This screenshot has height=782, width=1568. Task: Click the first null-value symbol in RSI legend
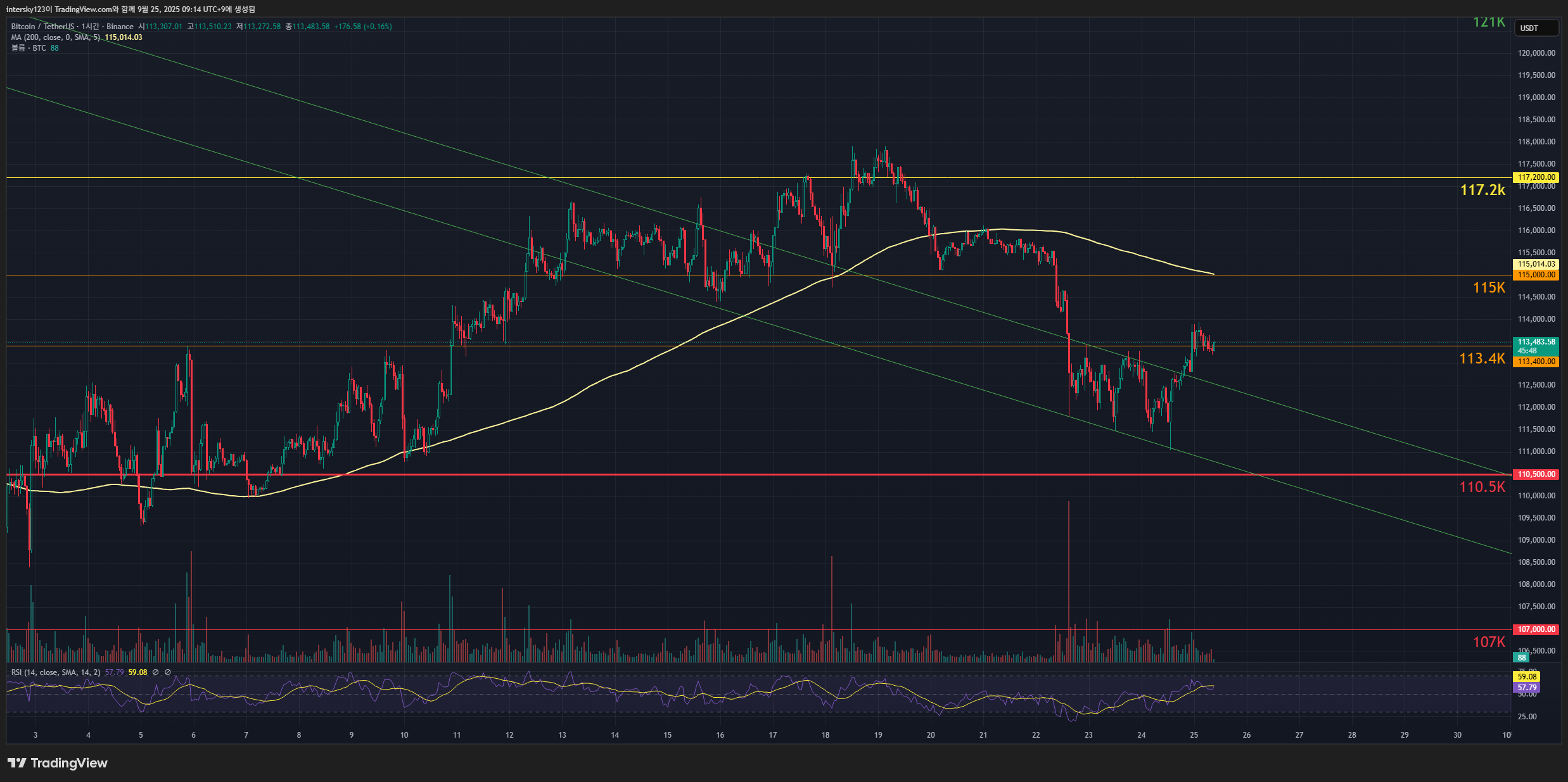[x=155, y=672]
